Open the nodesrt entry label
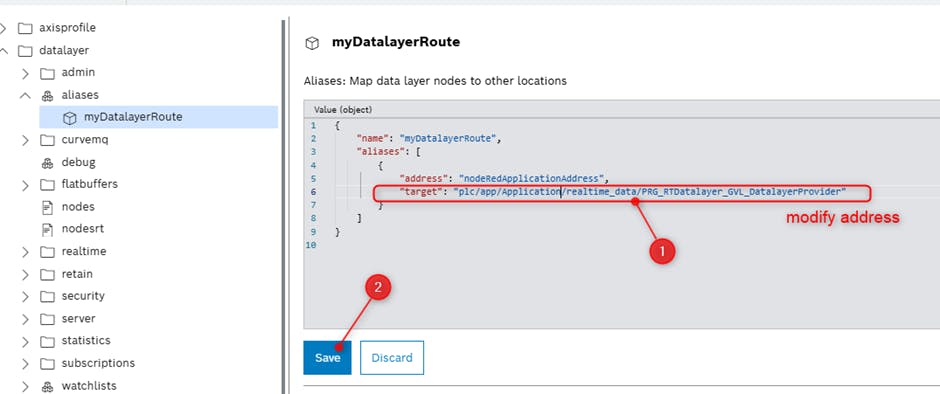940x394 pixels. tap(83, 228)
